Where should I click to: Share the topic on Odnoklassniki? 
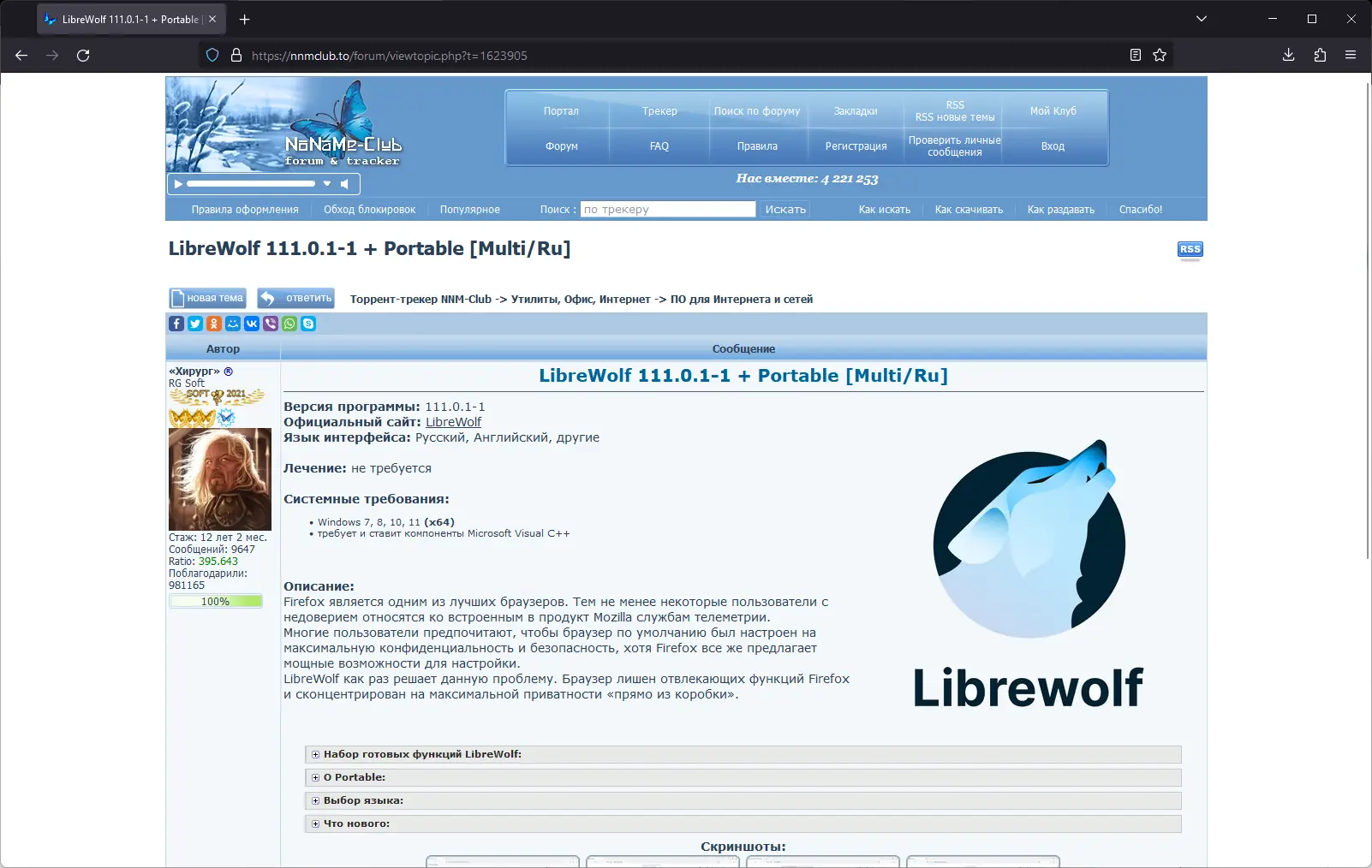214,324
